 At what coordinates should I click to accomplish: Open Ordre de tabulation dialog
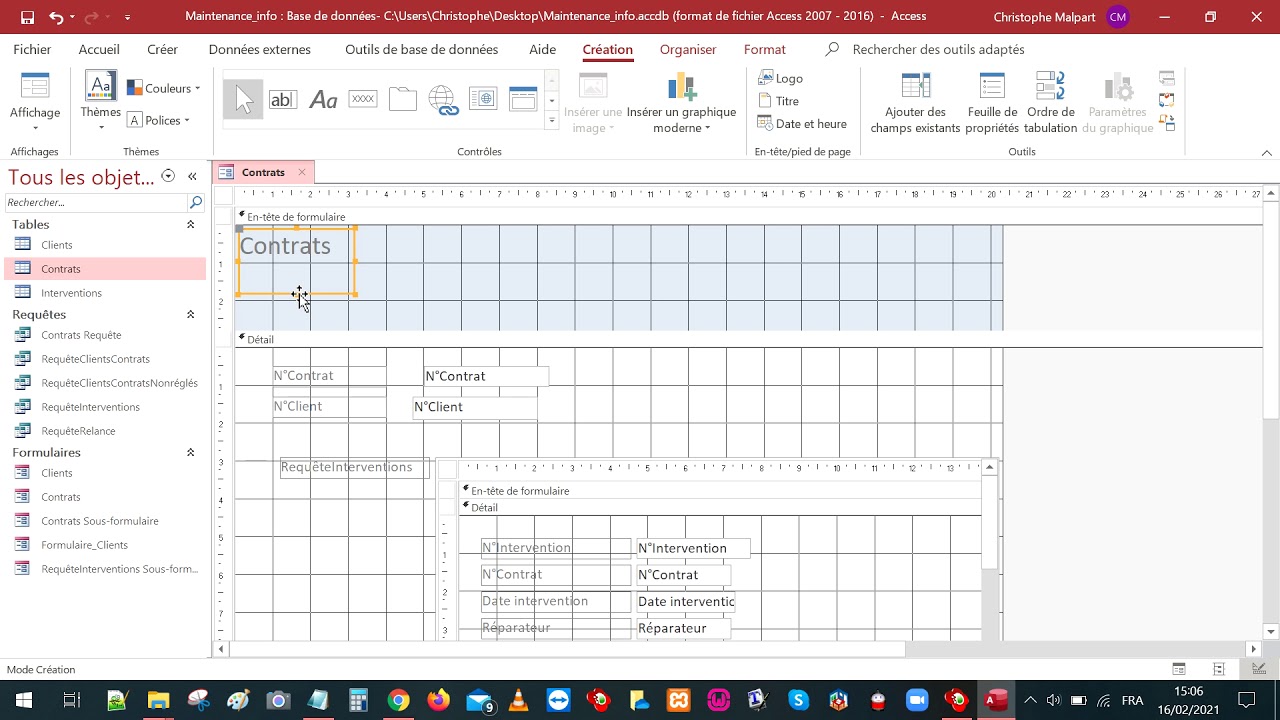(1050, 103)
